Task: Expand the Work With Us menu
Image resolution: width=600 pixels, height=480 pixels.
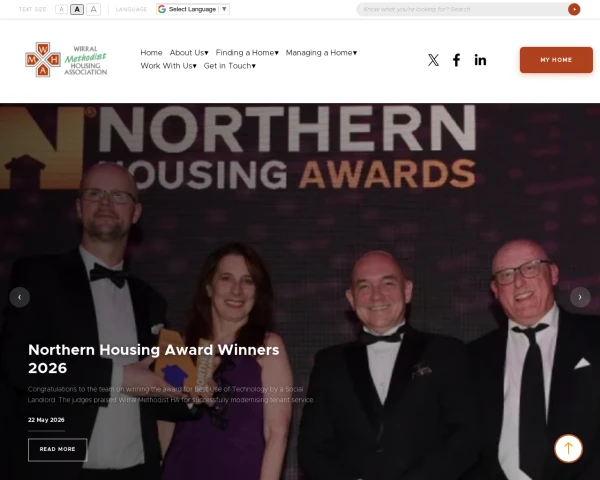Action: coord(169,66)
